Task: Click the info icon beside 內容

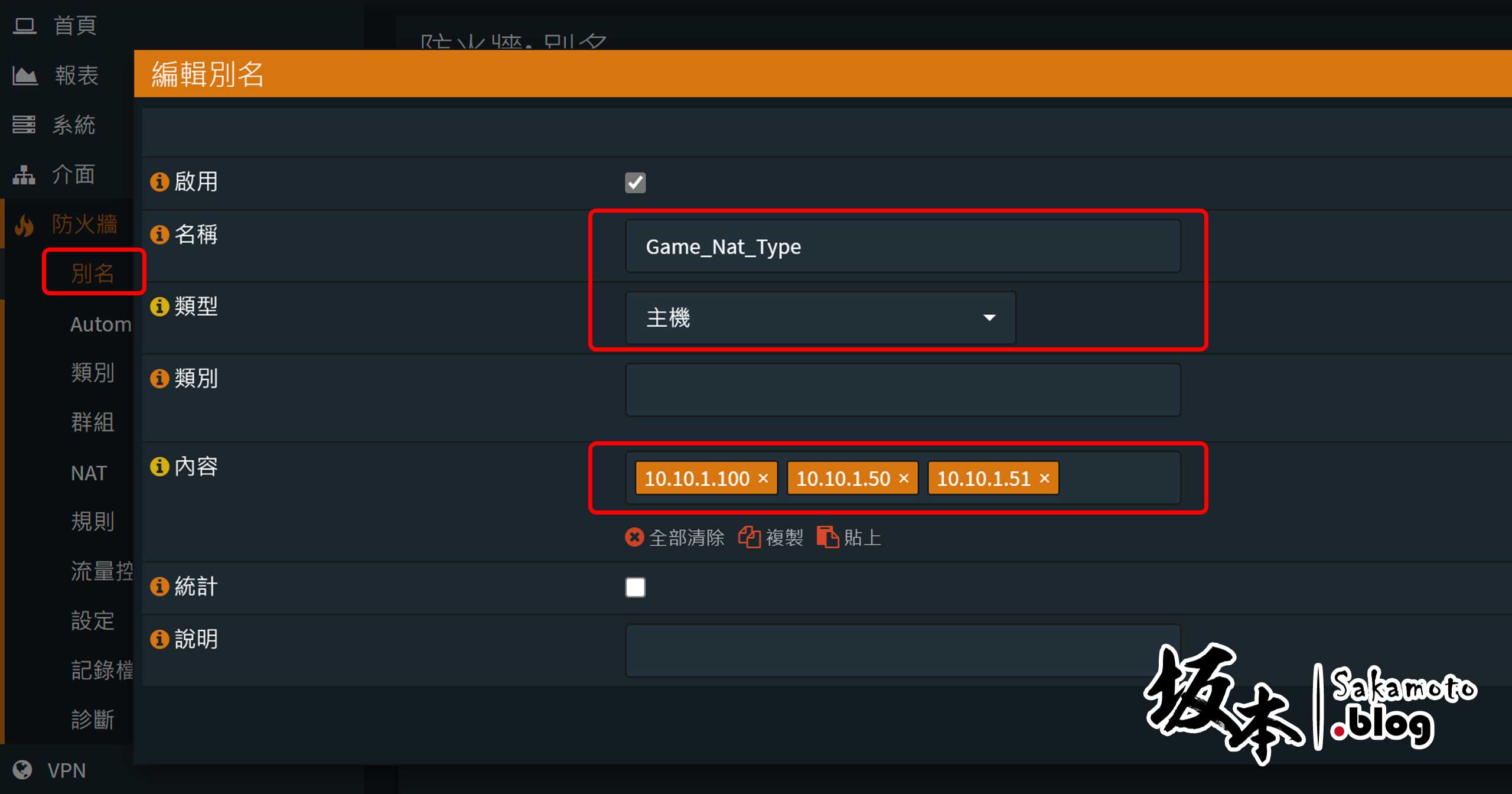Action: click(159, 466)
